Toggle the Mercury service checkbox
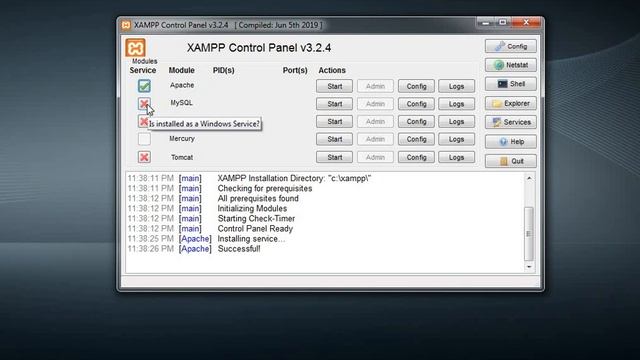The width and height of the screenshot is (640, 360). click(144, 139)
